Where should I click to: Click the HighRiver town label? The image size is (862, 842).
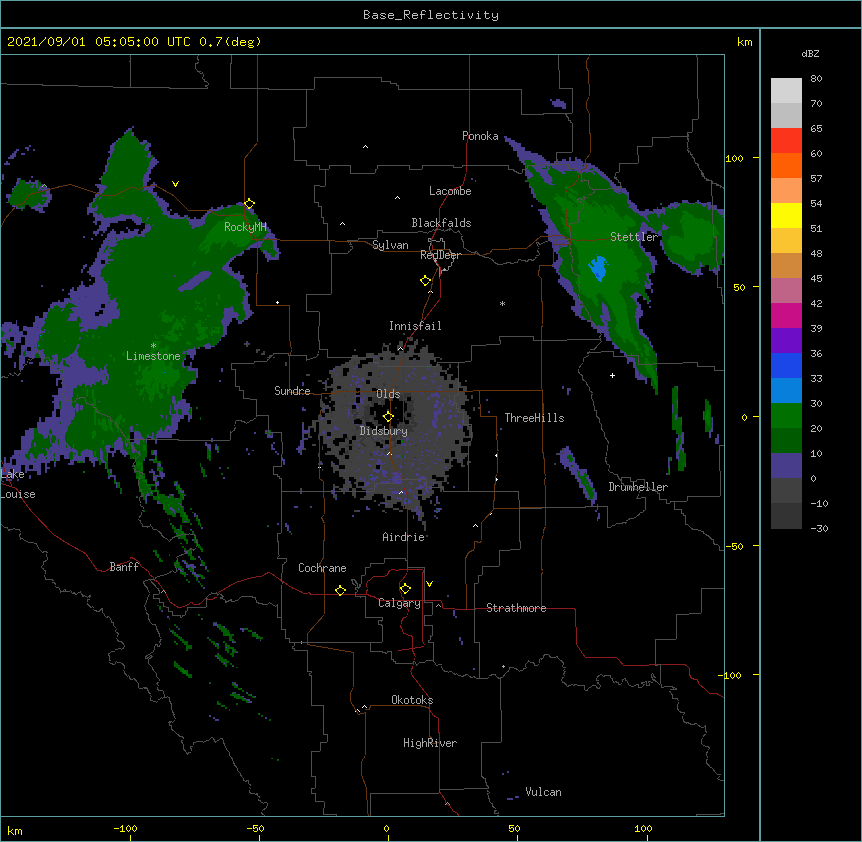pyautogui.click(x=430, y=743)
